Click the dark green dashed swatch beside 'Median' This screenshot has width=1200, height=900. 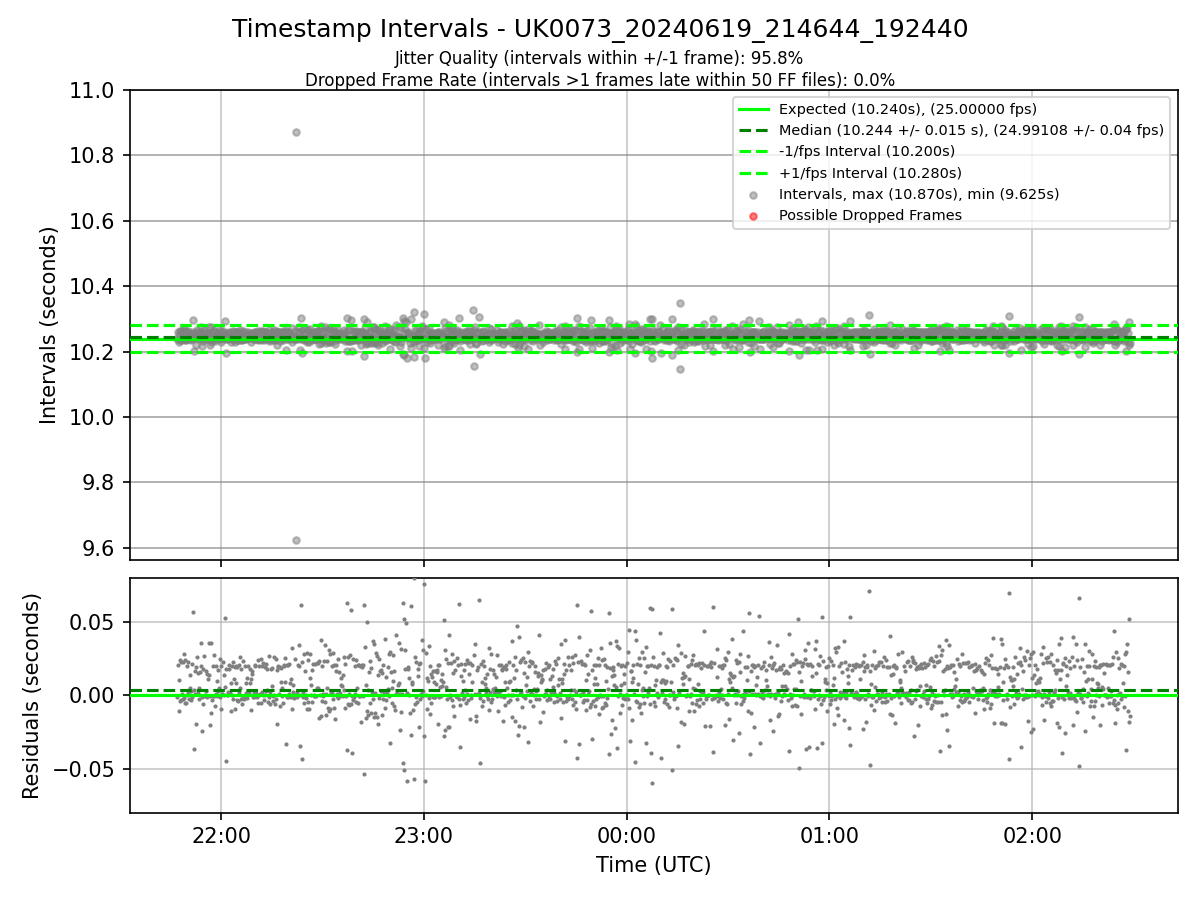(754, 130)
